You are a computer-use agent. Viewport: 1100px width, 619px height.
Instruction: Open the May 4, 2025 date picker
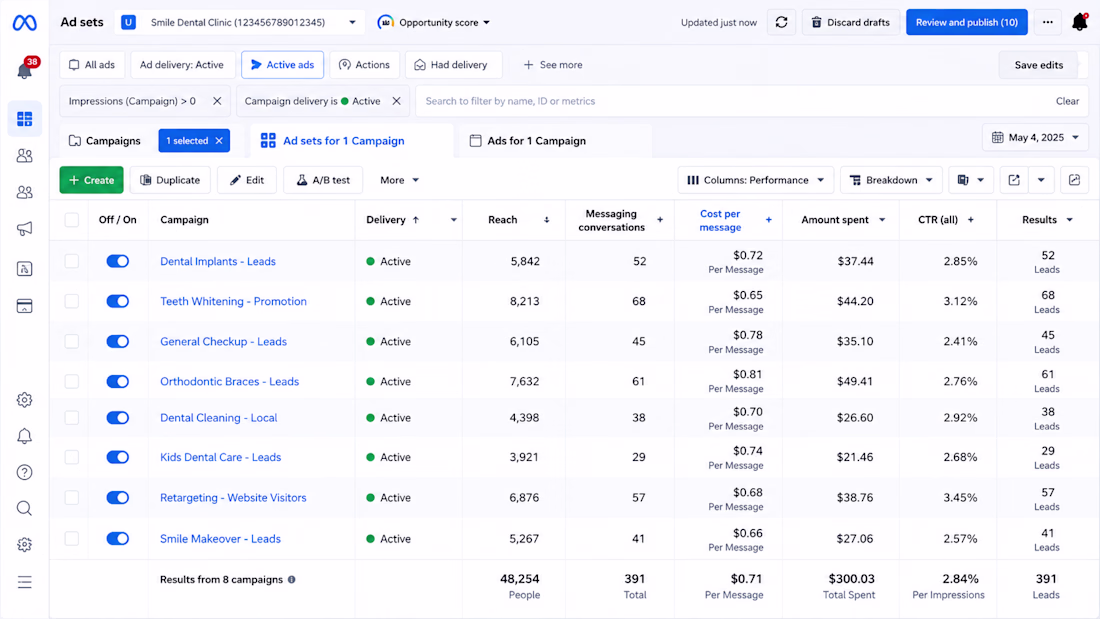pos(1035,138)
